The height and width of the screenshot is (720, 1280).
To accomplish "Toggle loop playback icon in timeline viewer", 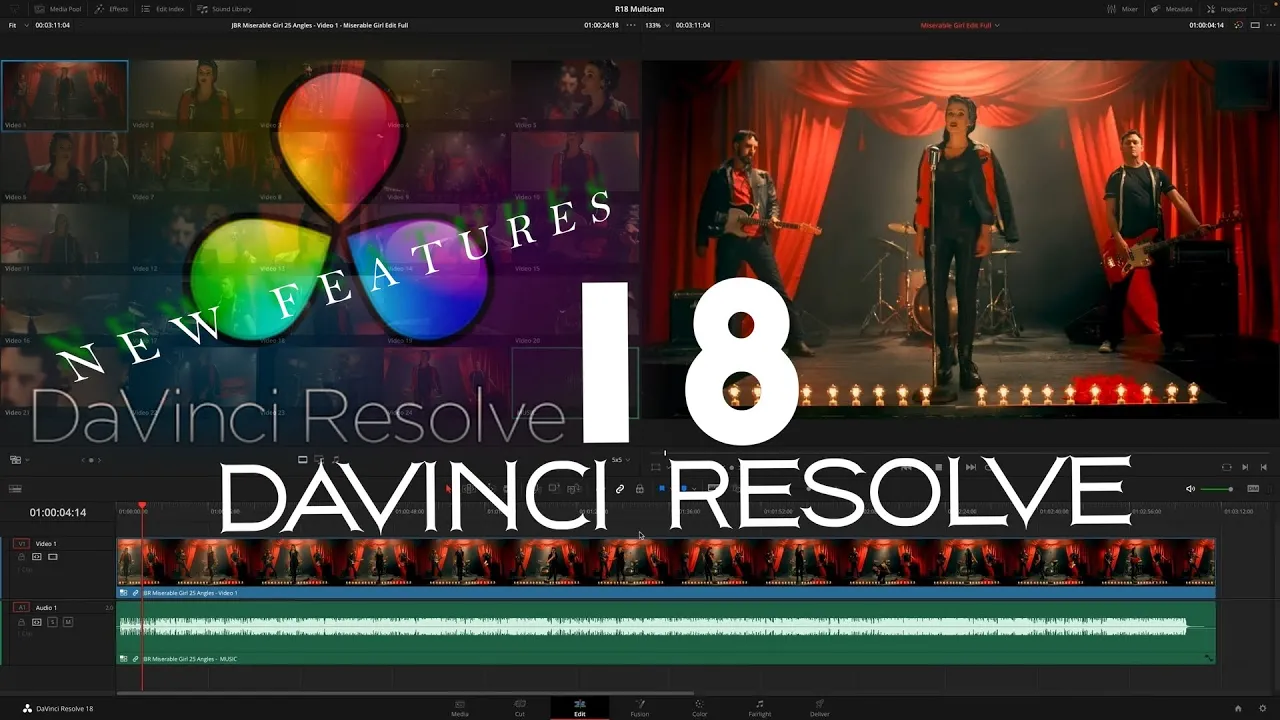I will pos(1227,467).
